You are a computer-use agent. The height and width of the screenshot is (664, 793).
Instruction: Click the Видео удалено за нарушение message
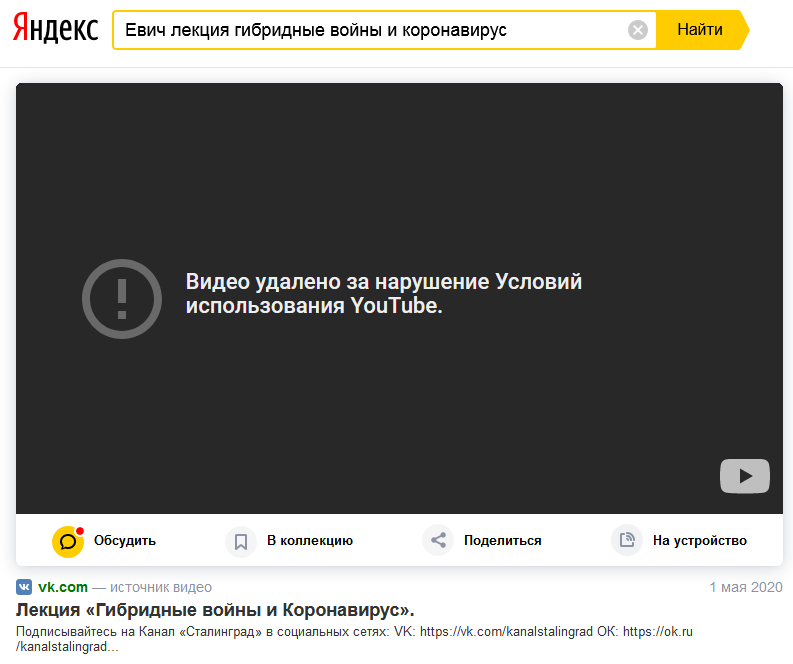coord(384,293)
